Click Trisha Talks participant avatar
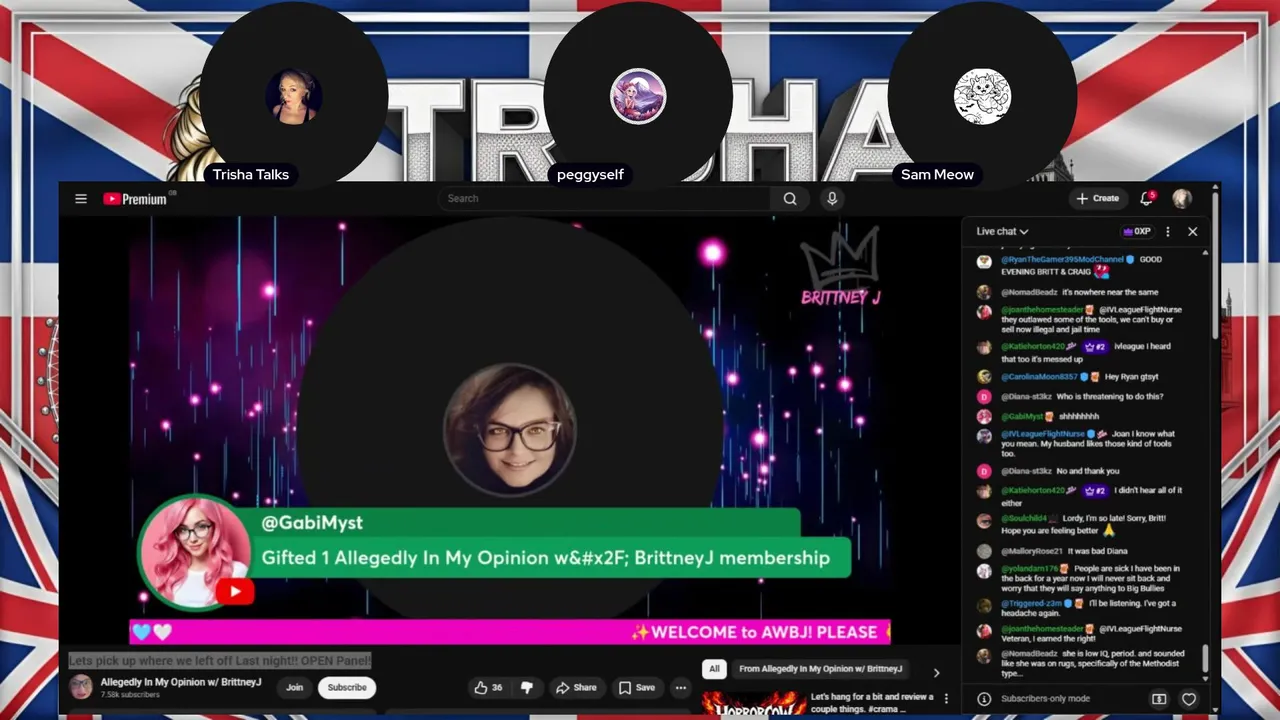 click(x=294, y=97)
